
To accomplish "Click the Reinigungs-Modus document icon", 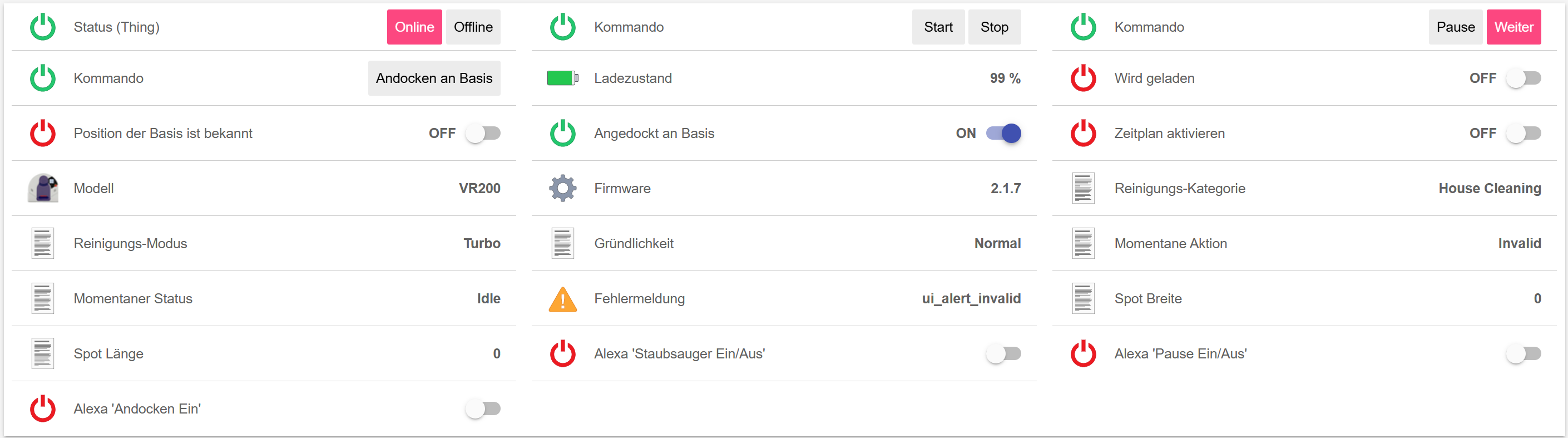I will click(x=43, y=244).
